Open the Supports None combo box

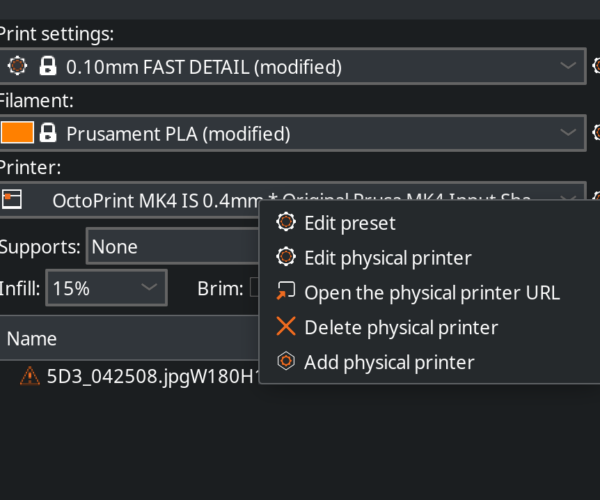point(173,246)
